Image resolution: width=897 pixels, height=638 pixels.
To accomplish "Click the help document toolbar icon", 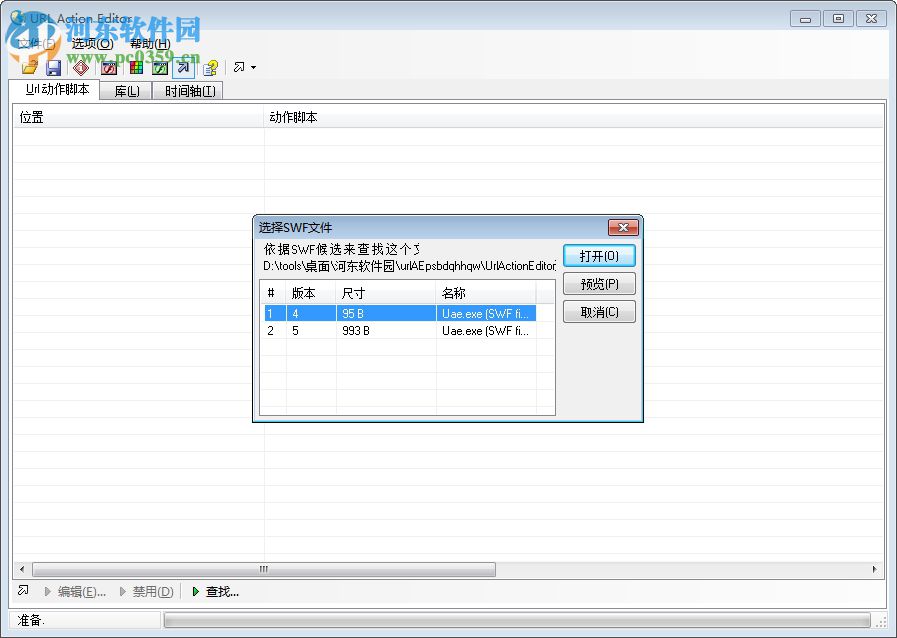I will [x=209, y=67].
